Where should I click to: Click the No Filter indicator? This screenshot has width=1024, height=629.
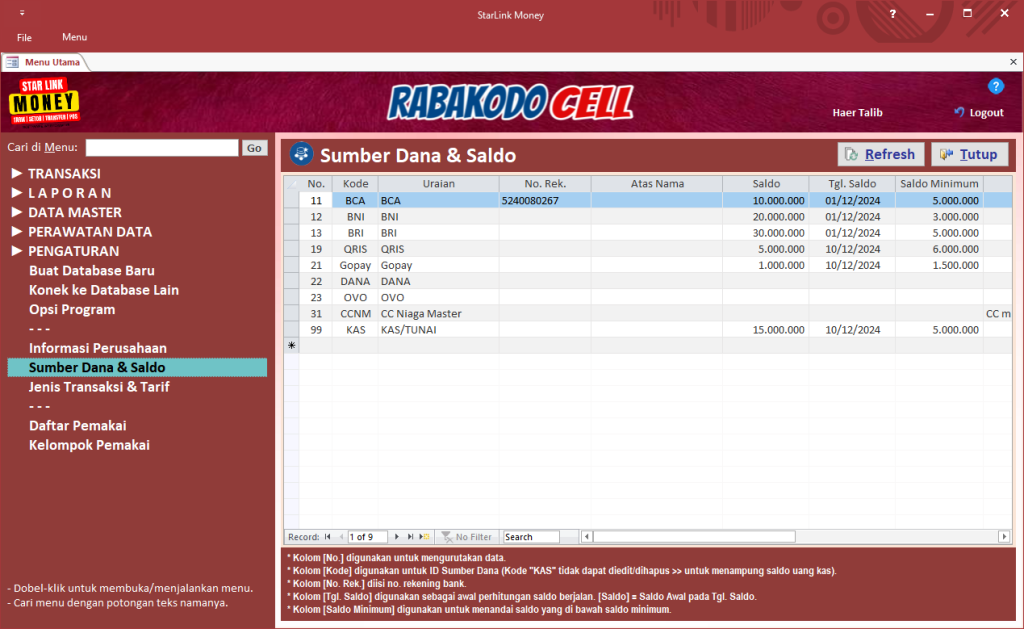point(466,537)
